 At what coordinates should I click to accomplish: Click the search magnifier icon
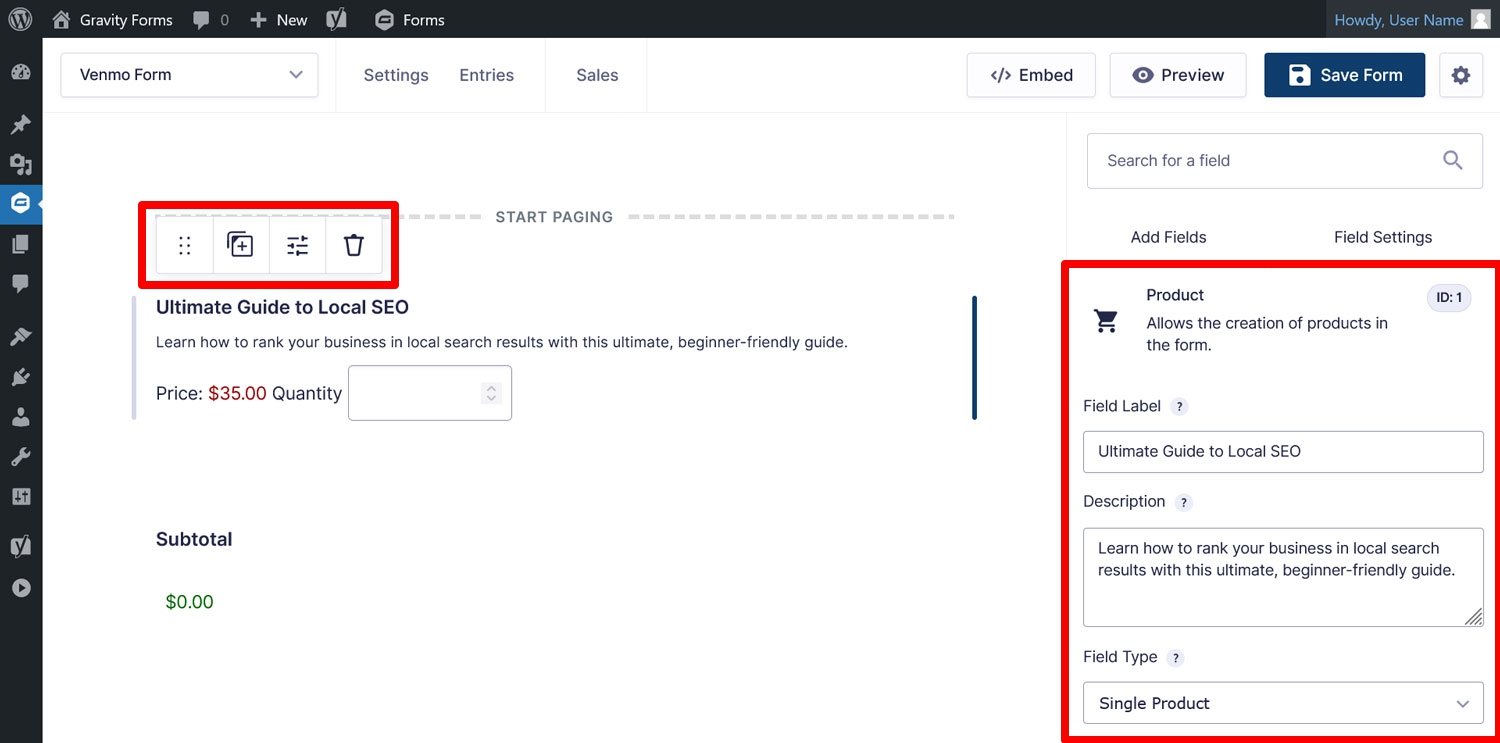(x=1453, y=160)
